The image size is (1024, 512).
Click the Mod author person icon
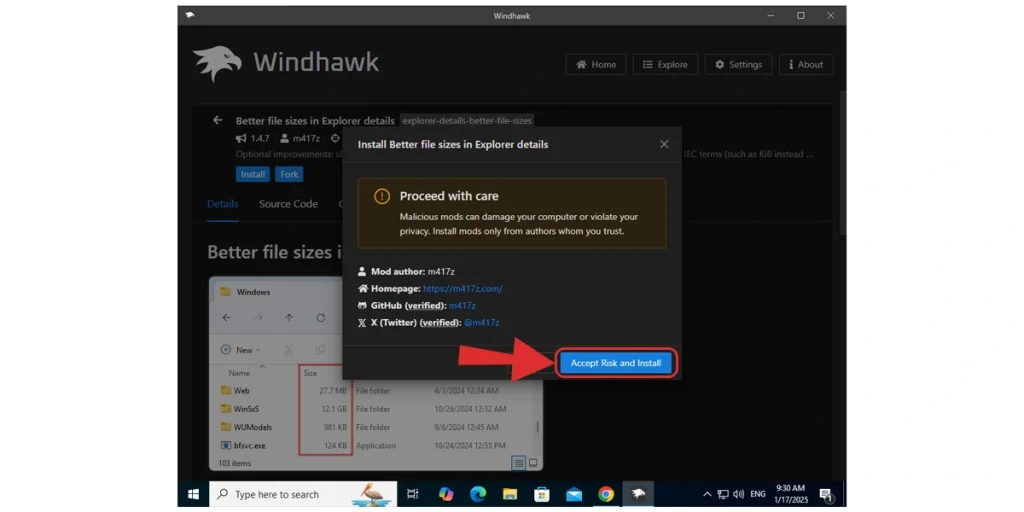point(362,271)
